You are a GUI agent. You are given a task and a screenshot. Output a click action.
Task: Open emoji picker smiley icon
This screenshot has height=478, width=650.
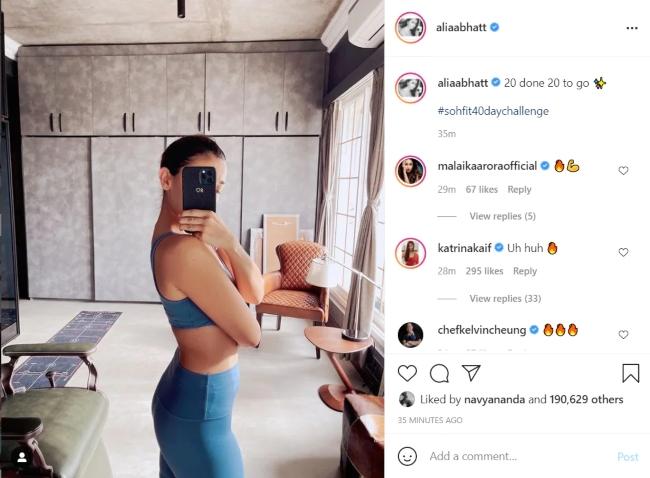click(407, 456)
